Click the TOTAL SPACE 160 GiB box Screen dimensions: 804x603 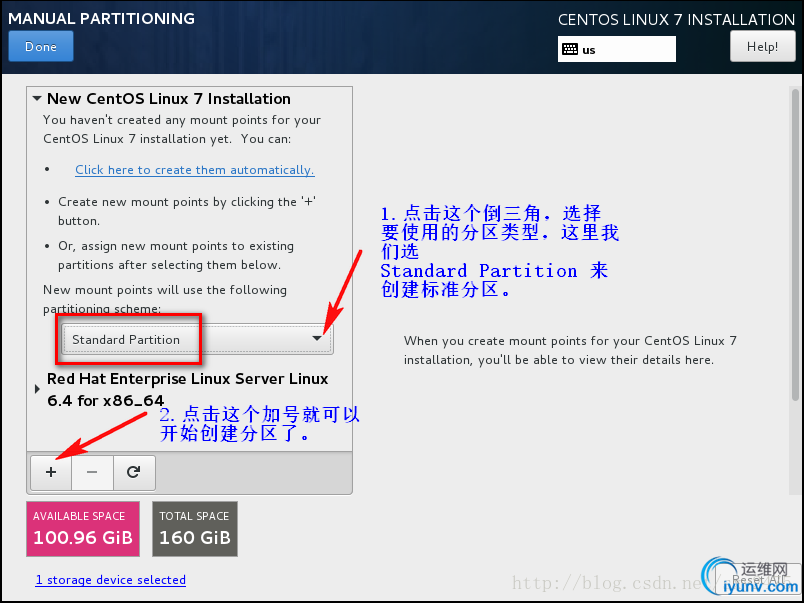pyautogui.click(x=195, y=529)
